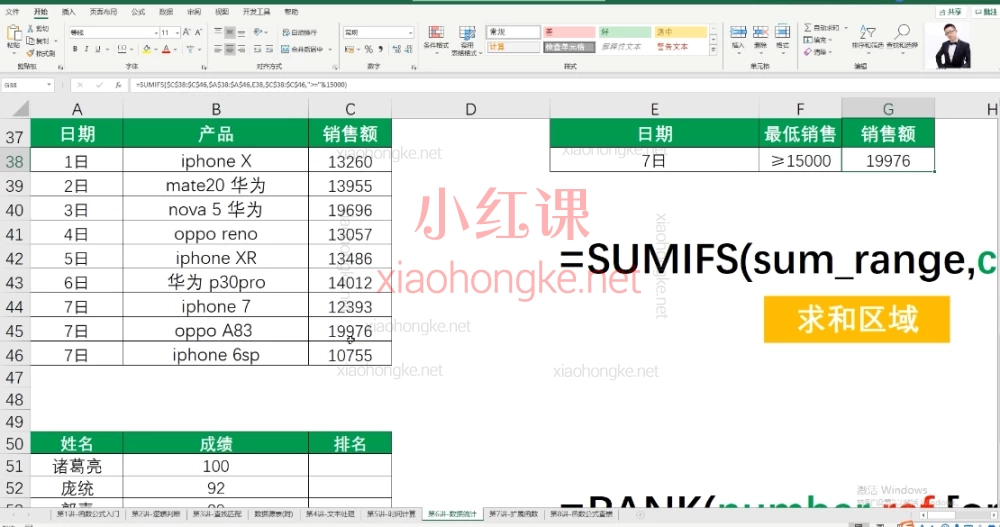Apply the red 'Bad' cell style

[569, 32]
